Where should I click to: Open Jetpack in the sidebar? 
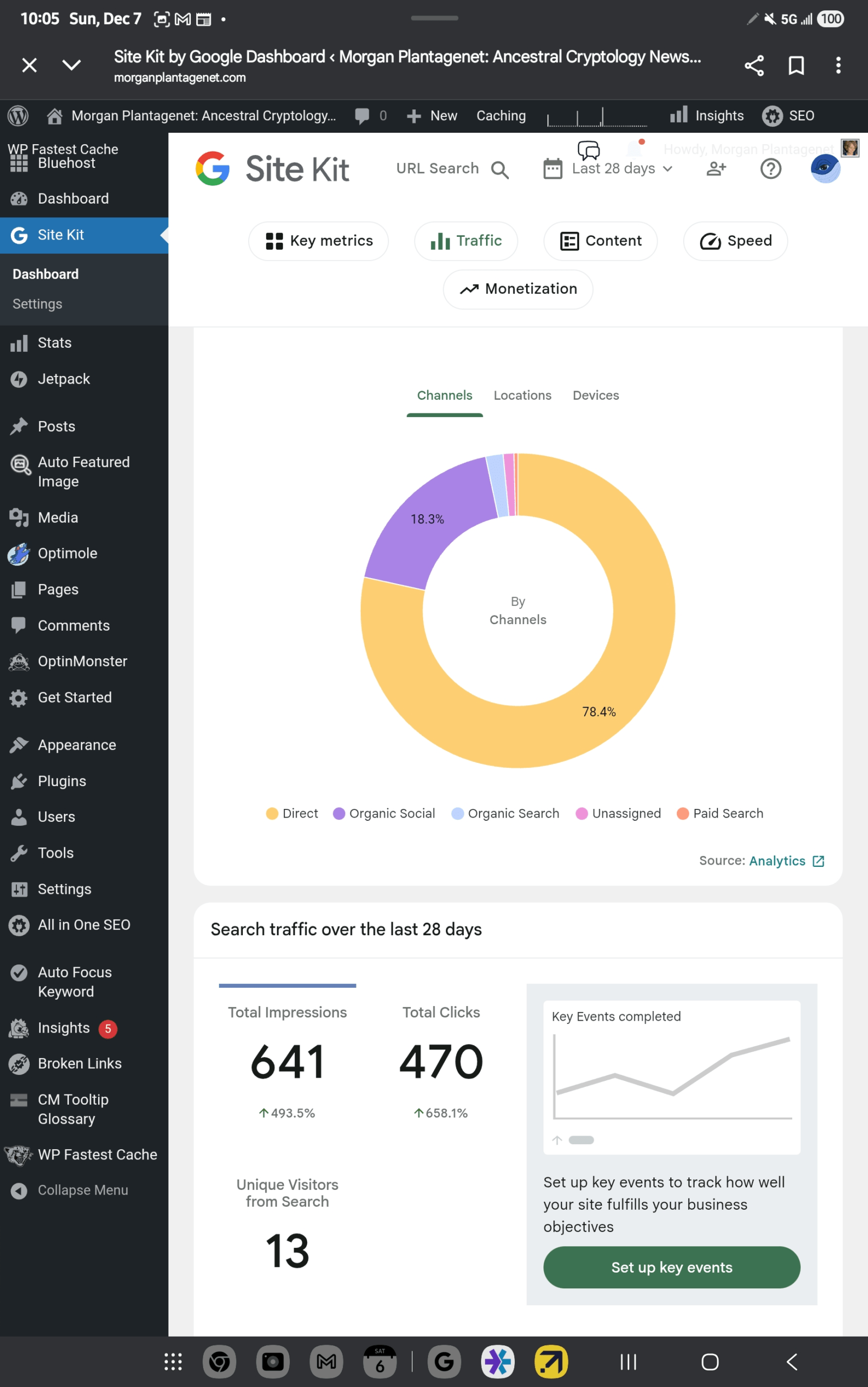(x=63, y=379)
